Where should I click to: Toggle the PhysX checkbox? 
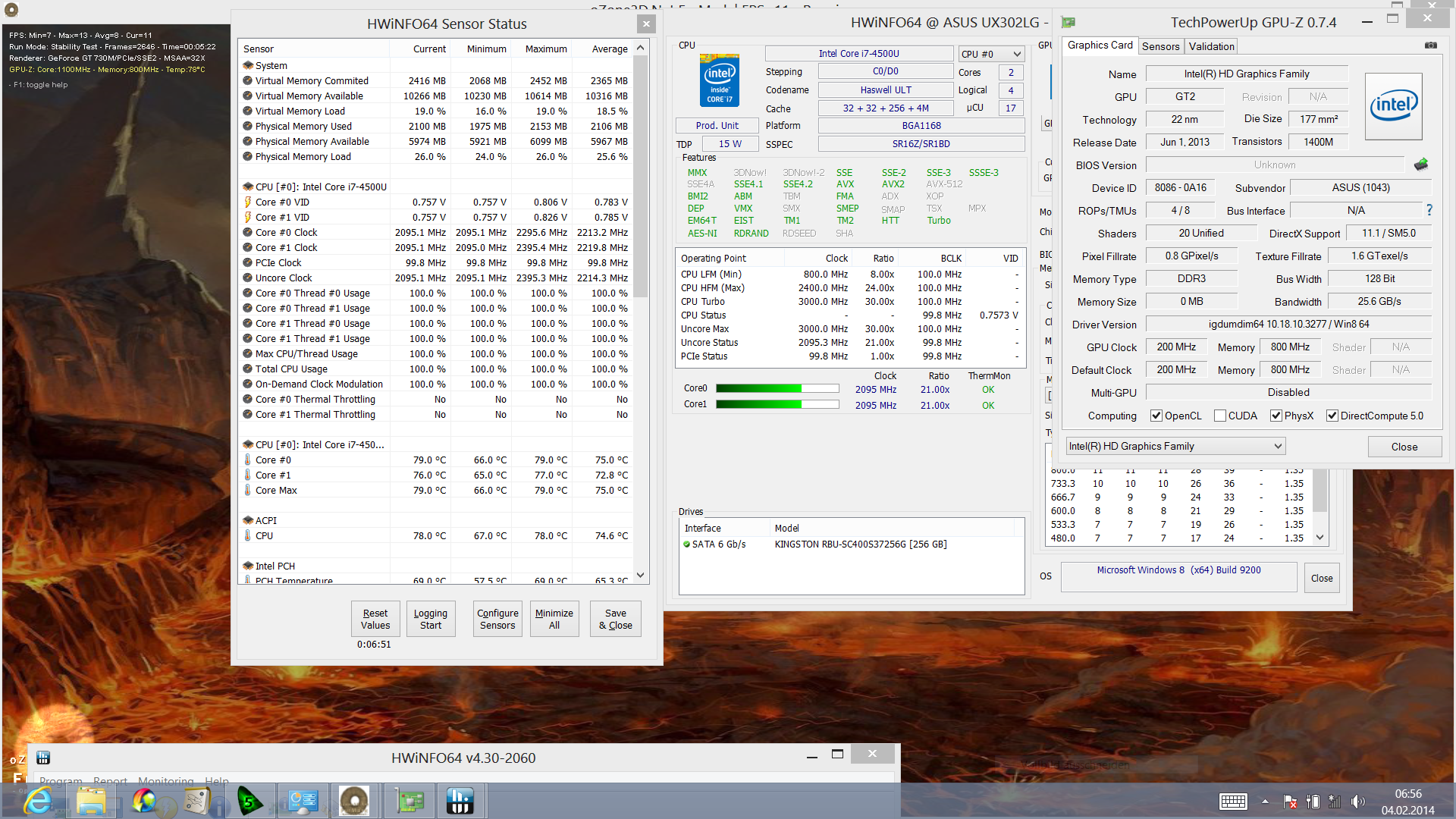click(1276, 416)
